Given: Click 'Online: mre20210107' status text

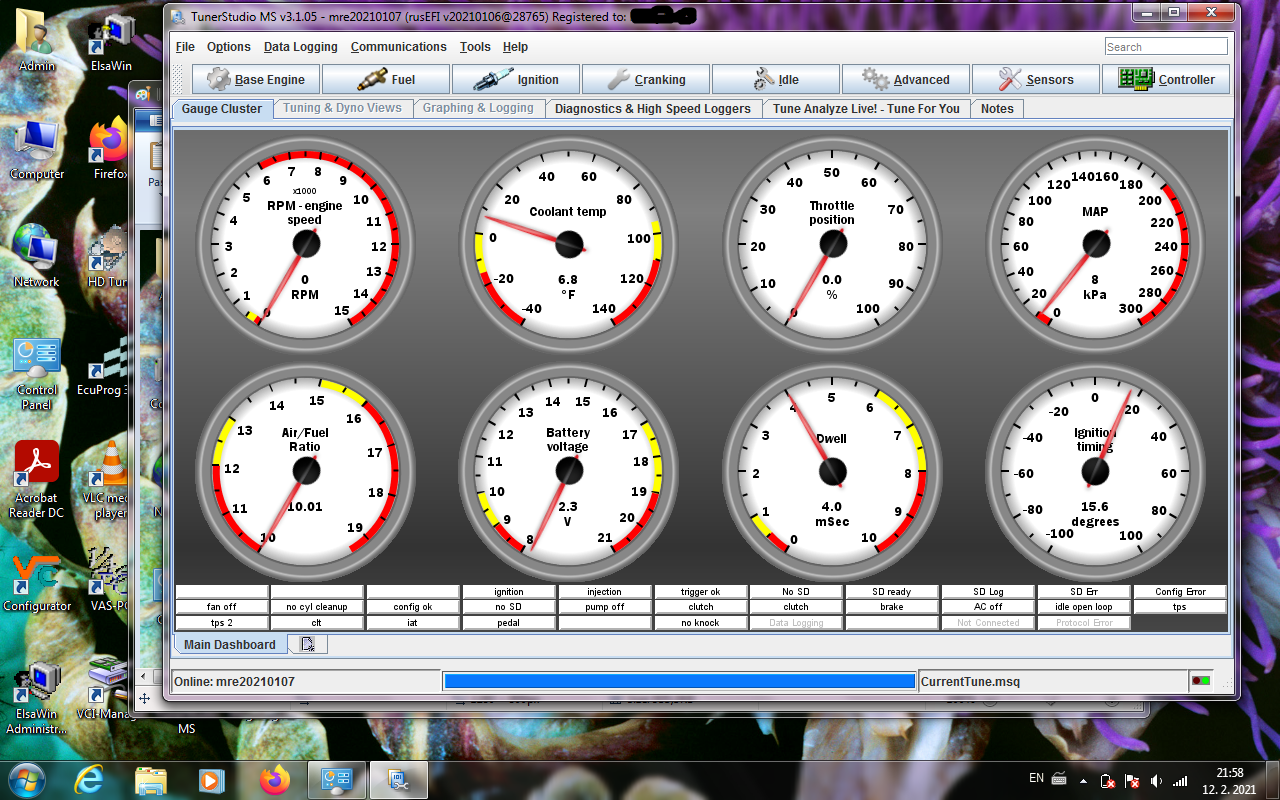Looking at the screenshot, I should (x=234, y=682).
